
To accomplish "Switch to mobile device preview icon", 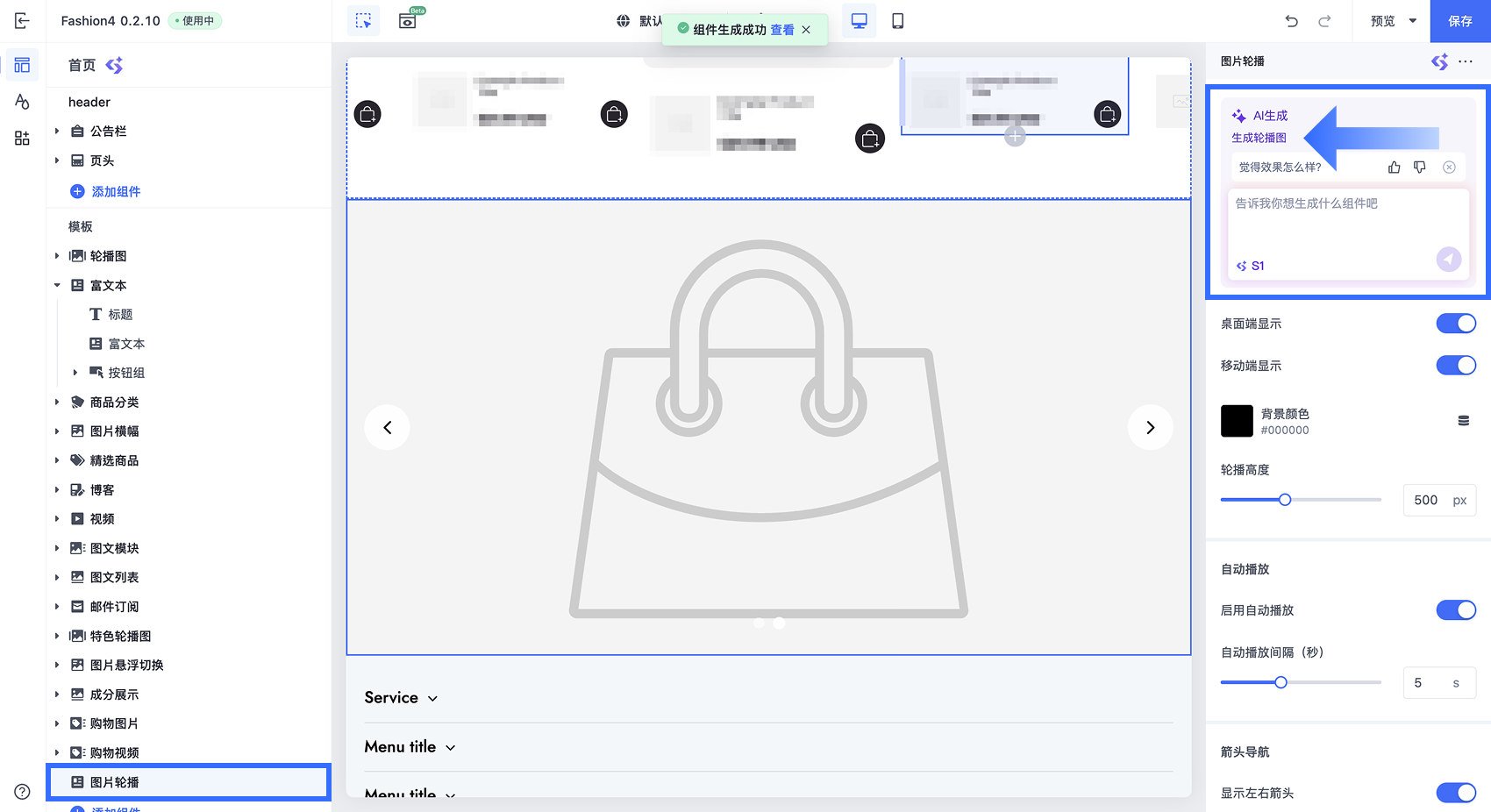I will point(897,21).
